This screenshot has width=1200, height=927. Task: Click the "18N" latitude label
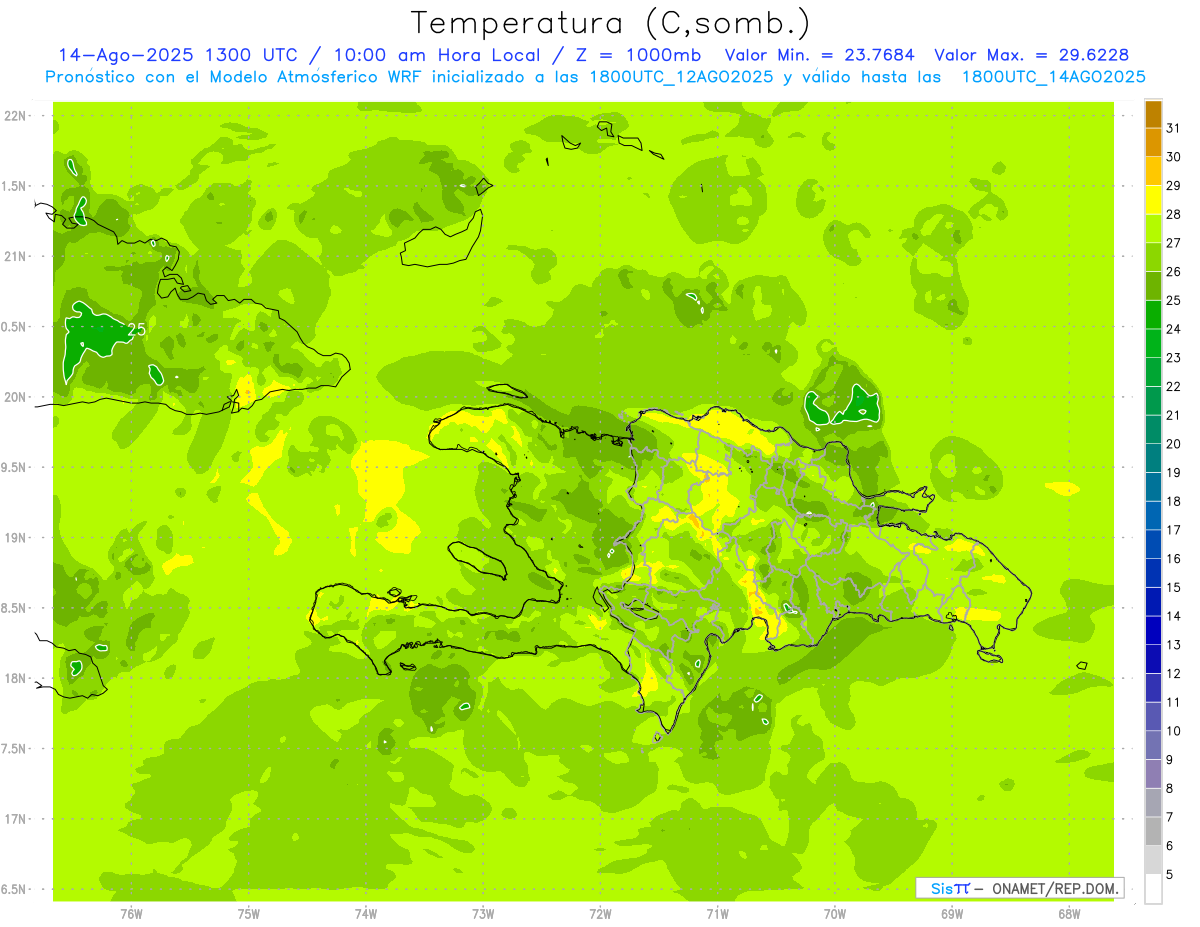point(14,679)
